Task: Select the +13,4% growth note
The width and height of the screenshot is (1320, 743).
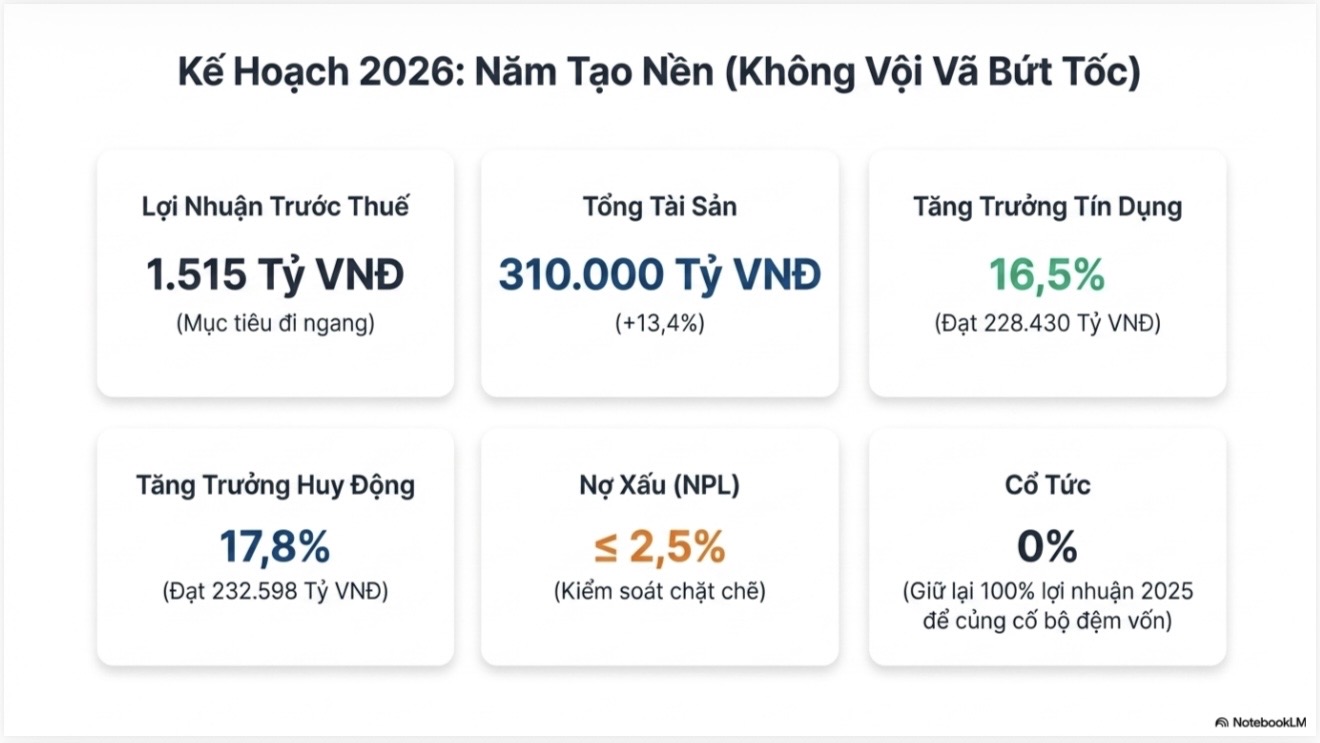Action: point(660,324)
